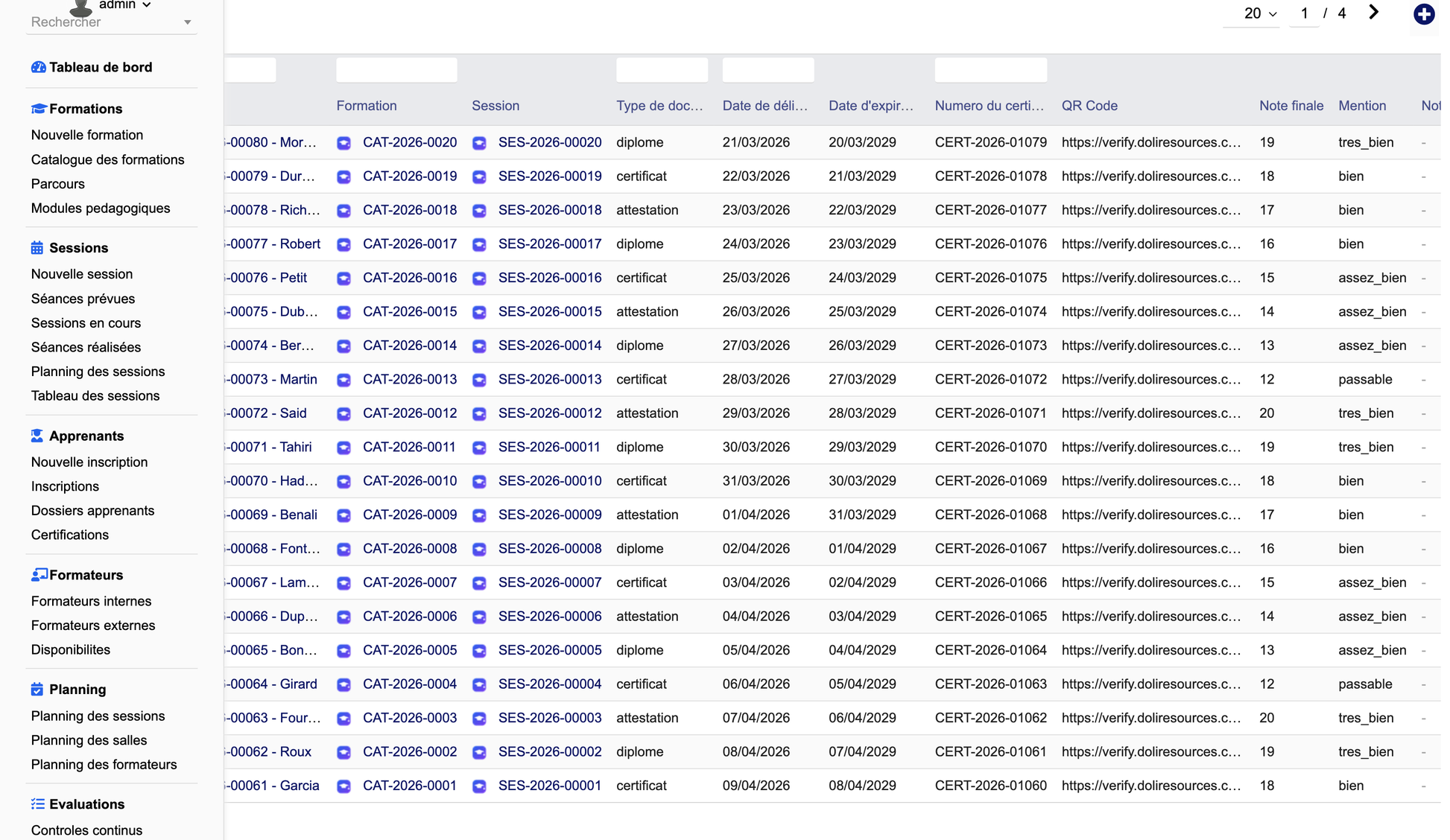This screenshot has height=840, width=1450.
Task: Sort by Mention column header
Action: [1361, 106]
